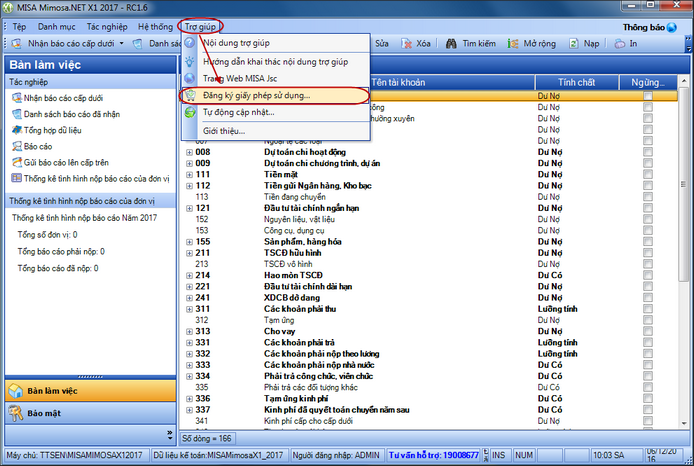Expand account 311 Các khoản phải thu
Image resolution: width=694 pixels, height=466 pixels.
[x=189, y=309]
